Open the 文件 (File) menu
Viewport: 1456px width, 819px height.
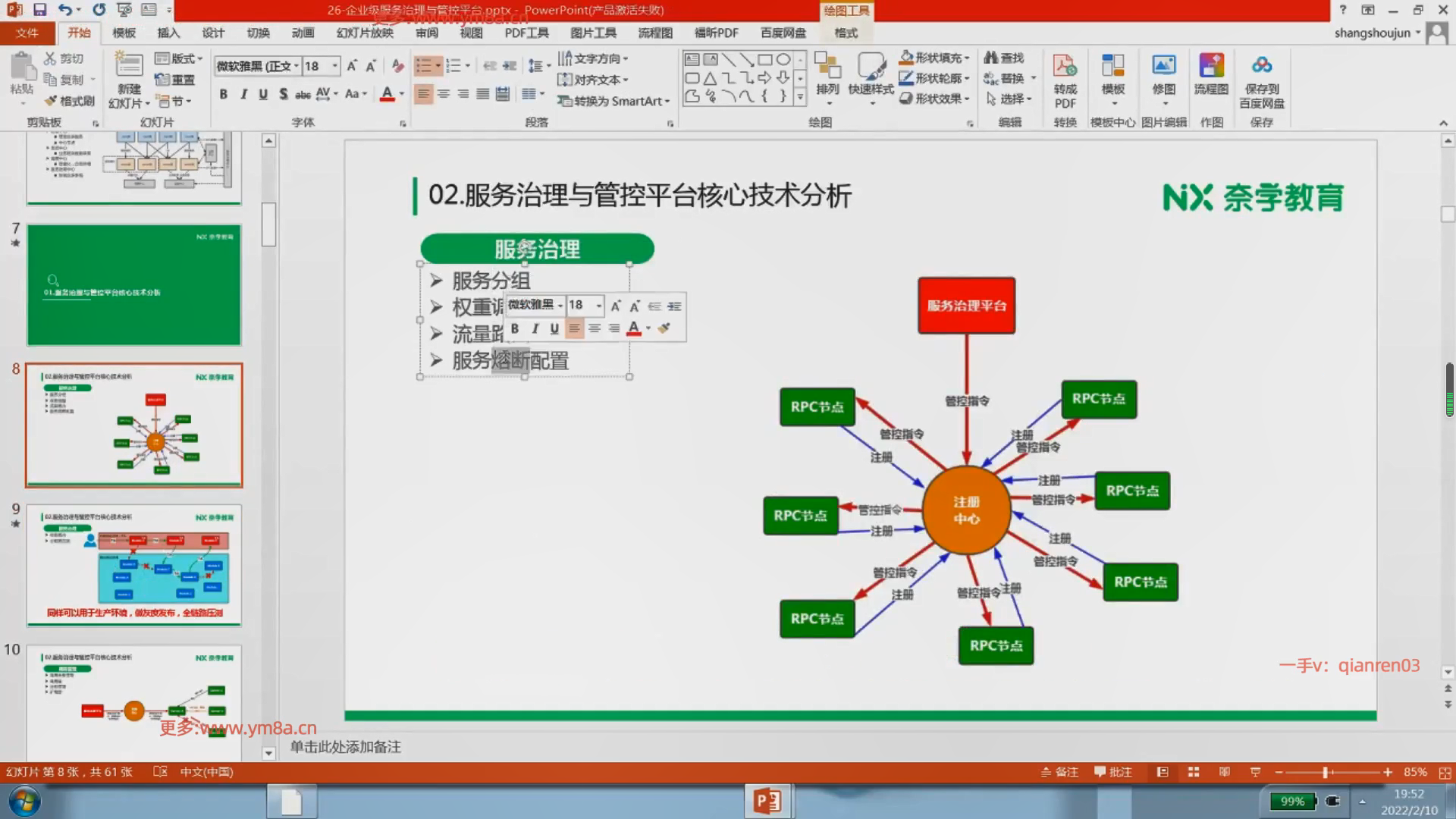27,33
